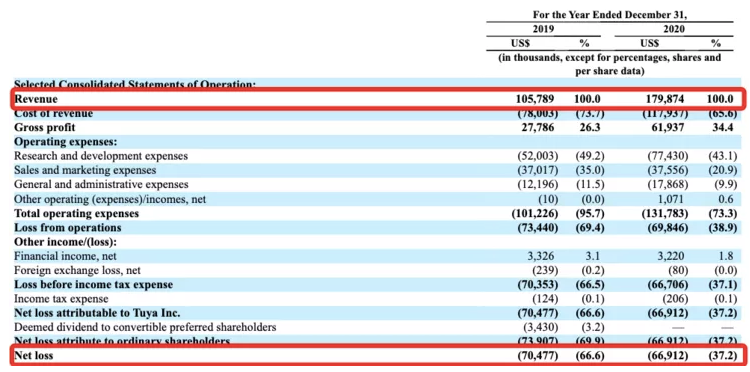Click the Operating expenses heading
Screen dimensions: 750x372
(x=66, y=142)
